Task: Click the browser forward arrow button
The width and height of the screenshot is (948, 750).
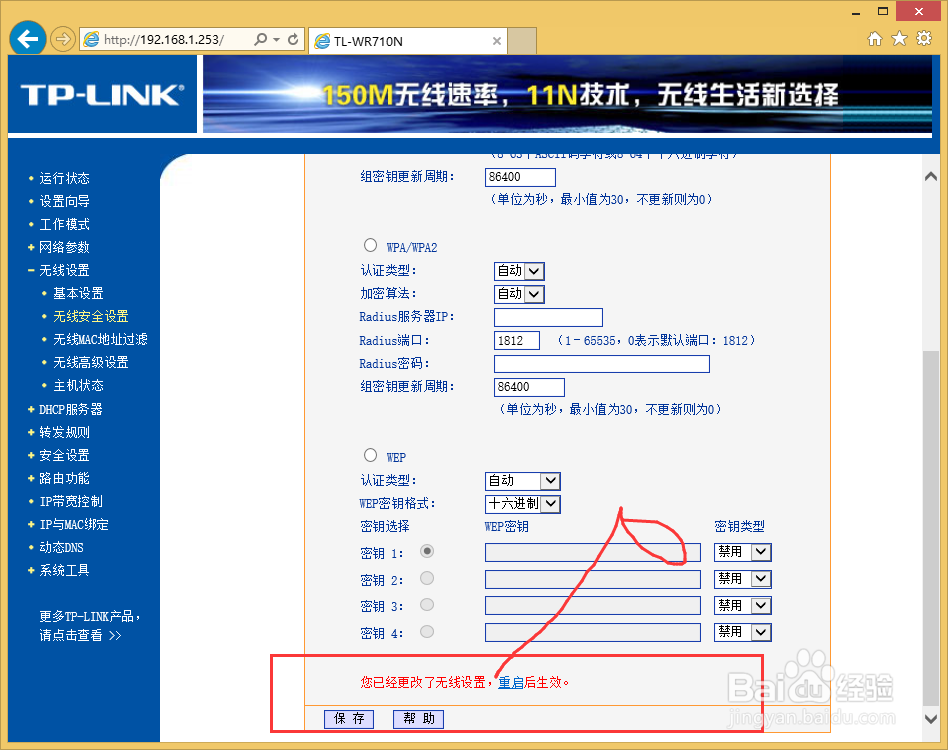Action: [x=62, y=40]
